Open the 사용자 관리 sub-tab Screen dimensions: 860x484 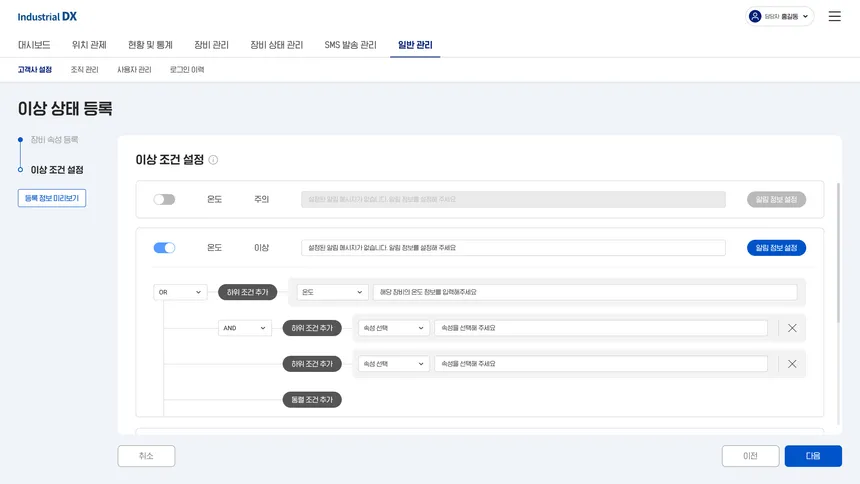(134, 70)
